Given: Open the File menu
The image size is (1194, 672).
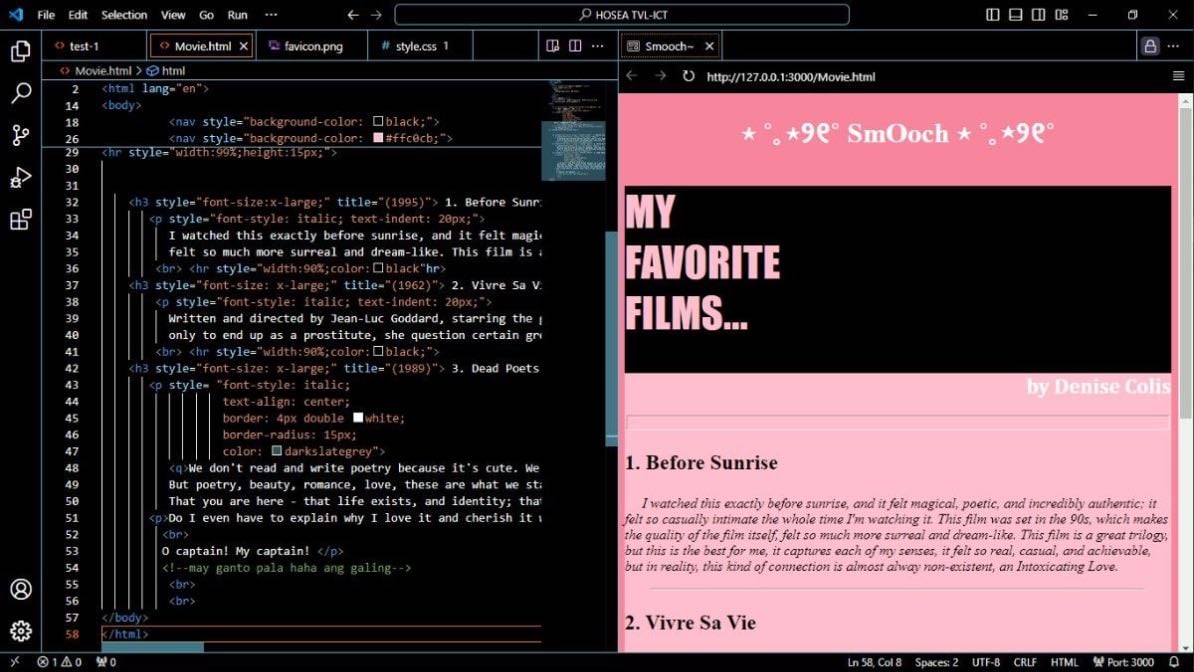Looking at the screenshot, I should [x=46, y=14].
